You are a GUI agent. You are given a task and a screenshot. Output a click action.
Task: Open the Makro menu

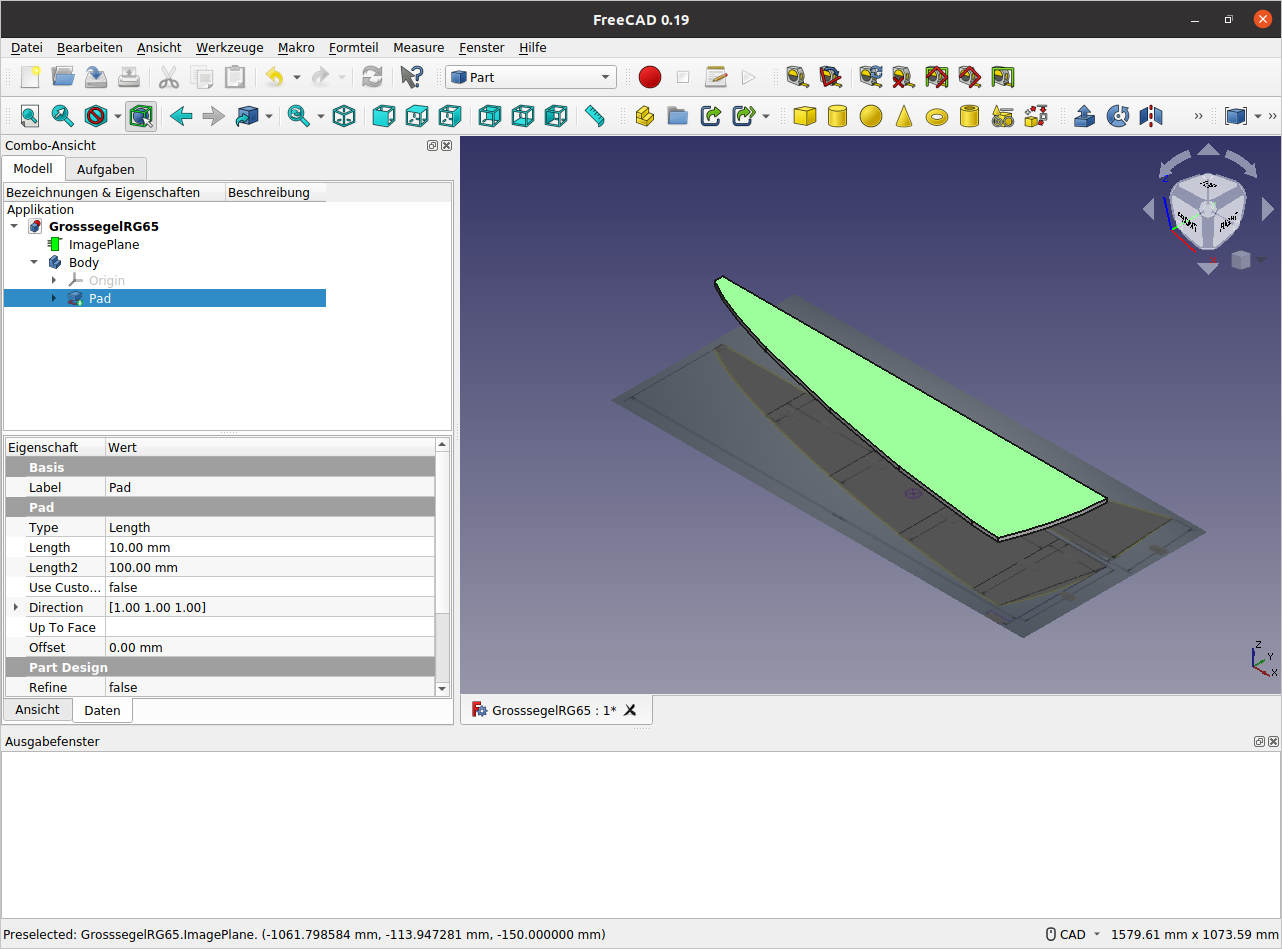296,47
